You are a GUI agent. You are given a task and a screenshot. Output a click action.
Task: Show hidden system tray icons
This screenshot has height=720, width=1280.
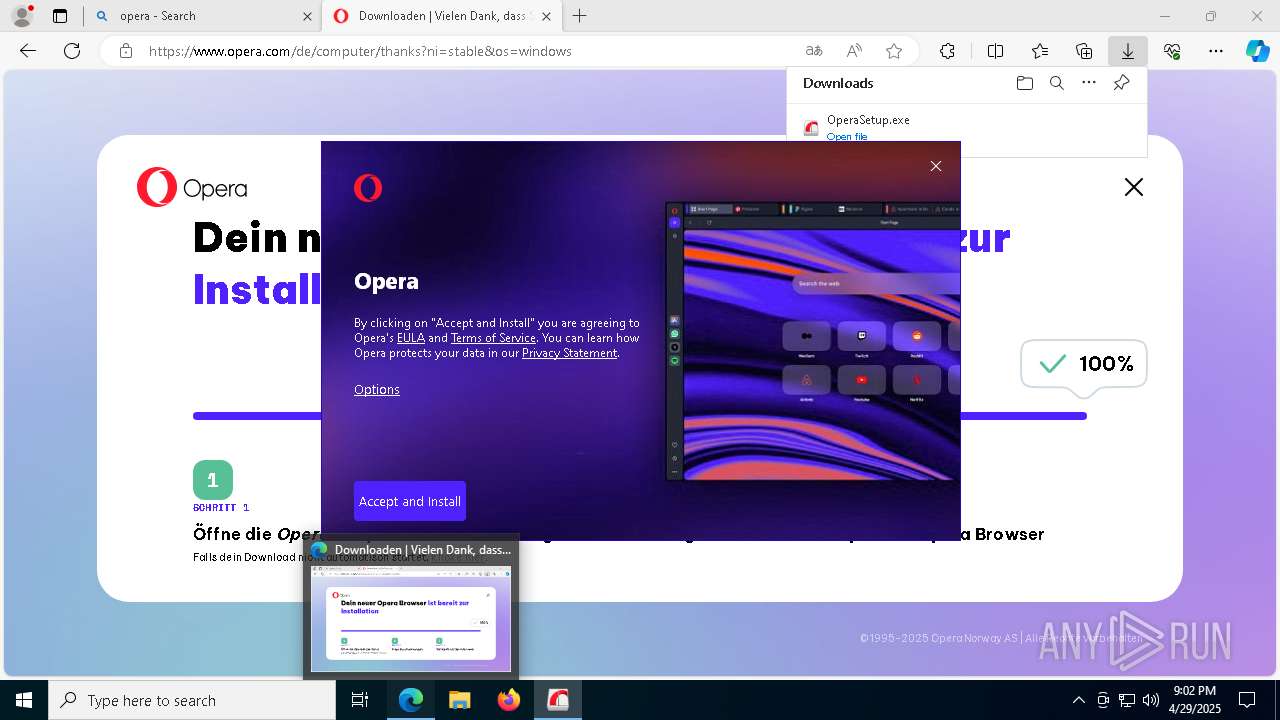coord(1078,700)
